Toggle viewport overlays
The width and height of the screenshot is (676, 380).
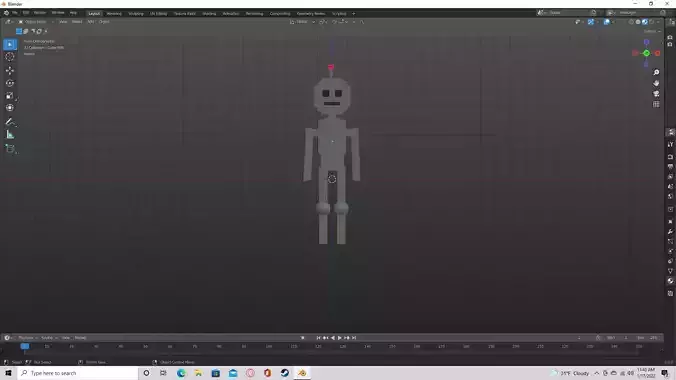click(607, 22)
